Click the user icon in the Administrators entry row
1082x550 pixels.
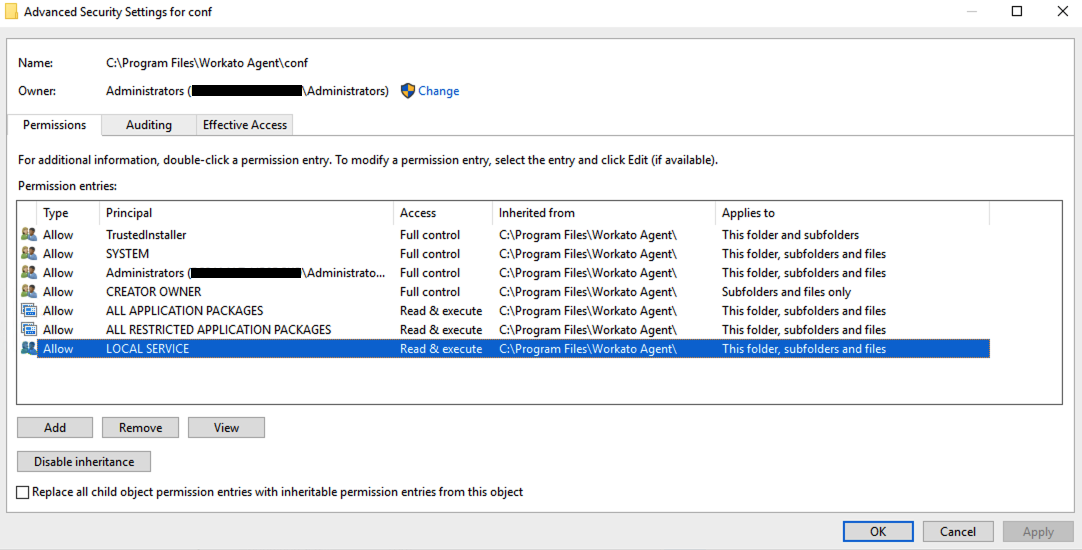click(29, 273)
